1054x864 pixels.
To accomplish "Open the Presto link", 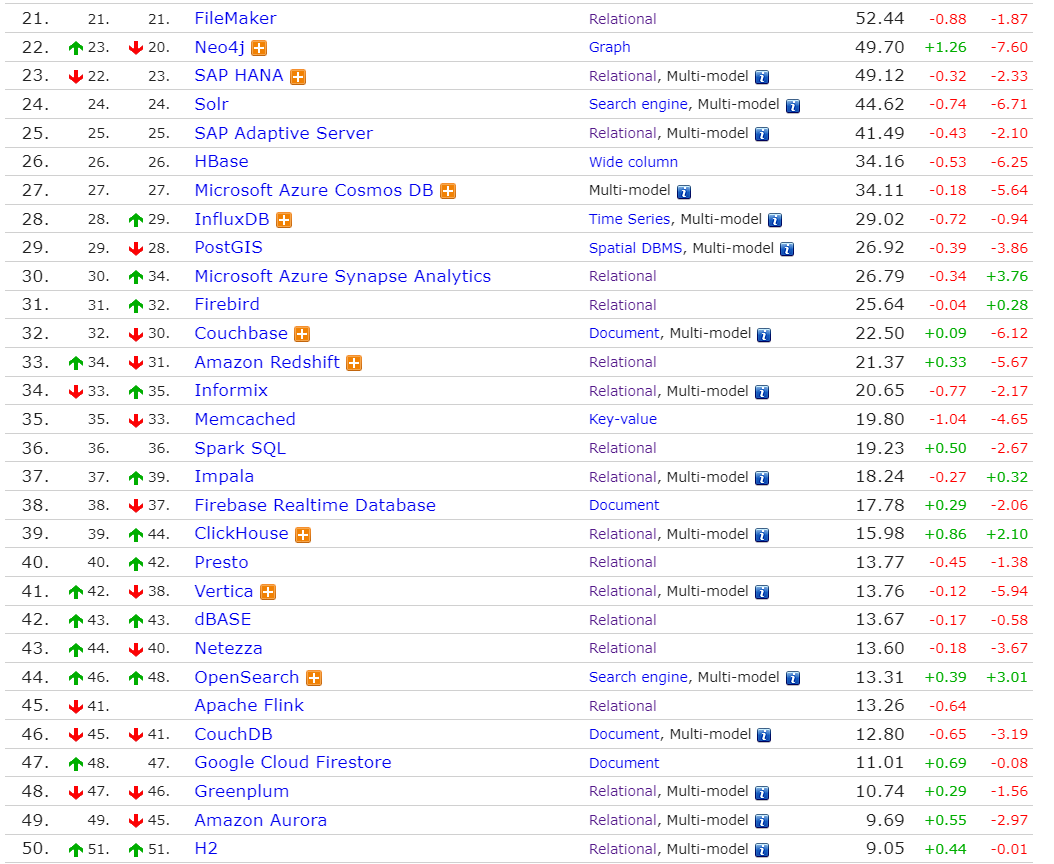I will pos(222,562).
